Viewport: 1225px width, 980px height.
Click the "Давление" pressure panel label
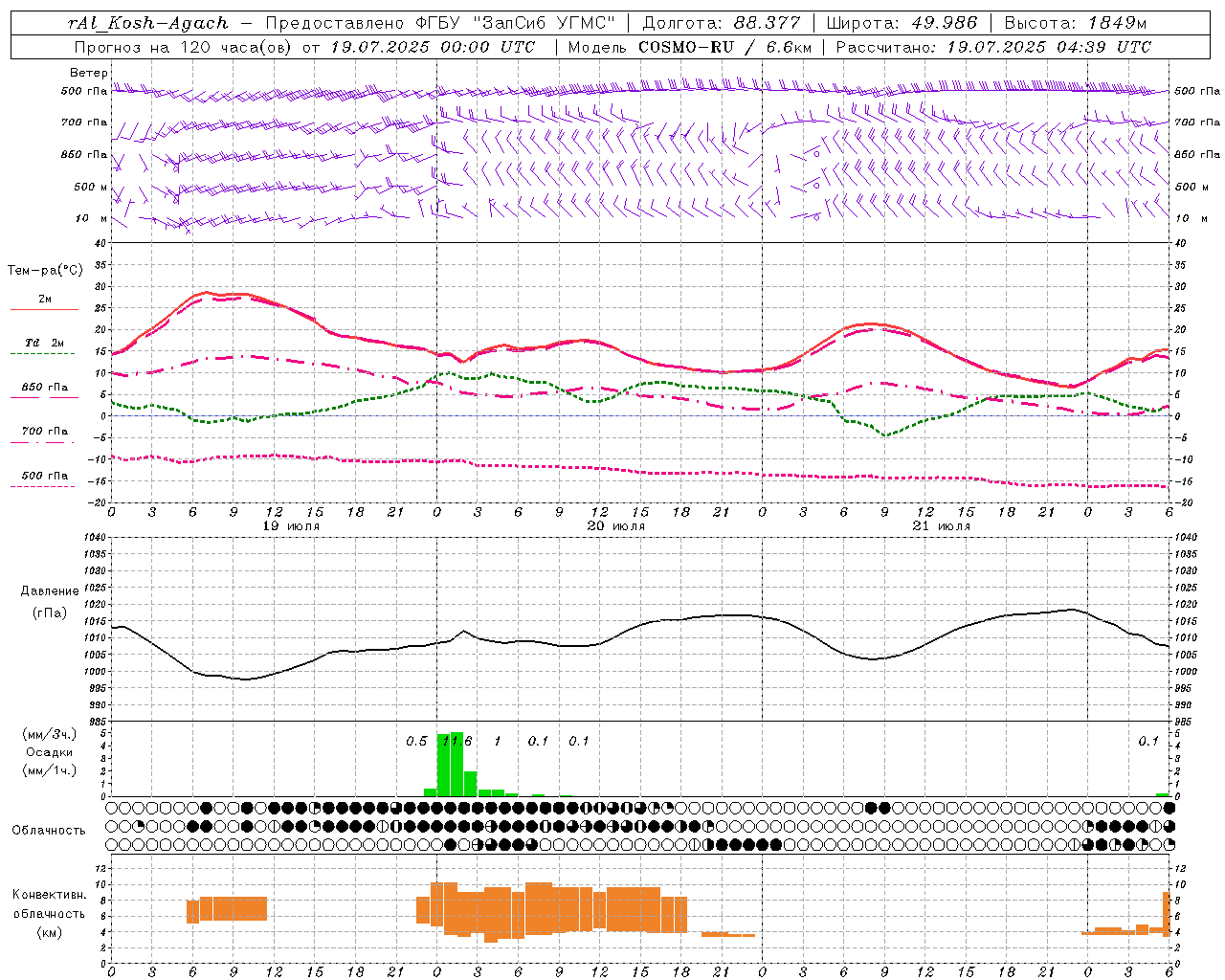tap(50, 591)
